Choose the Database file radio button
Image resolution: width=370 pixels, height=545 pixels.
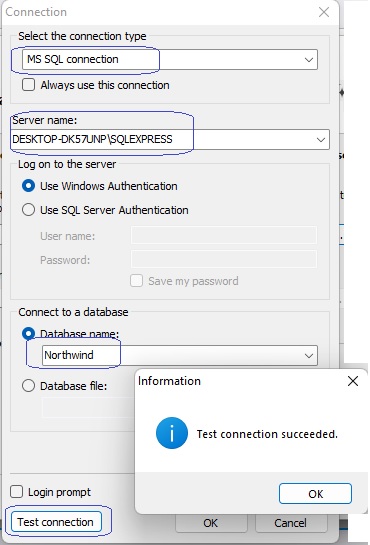[x=28, y=386]
